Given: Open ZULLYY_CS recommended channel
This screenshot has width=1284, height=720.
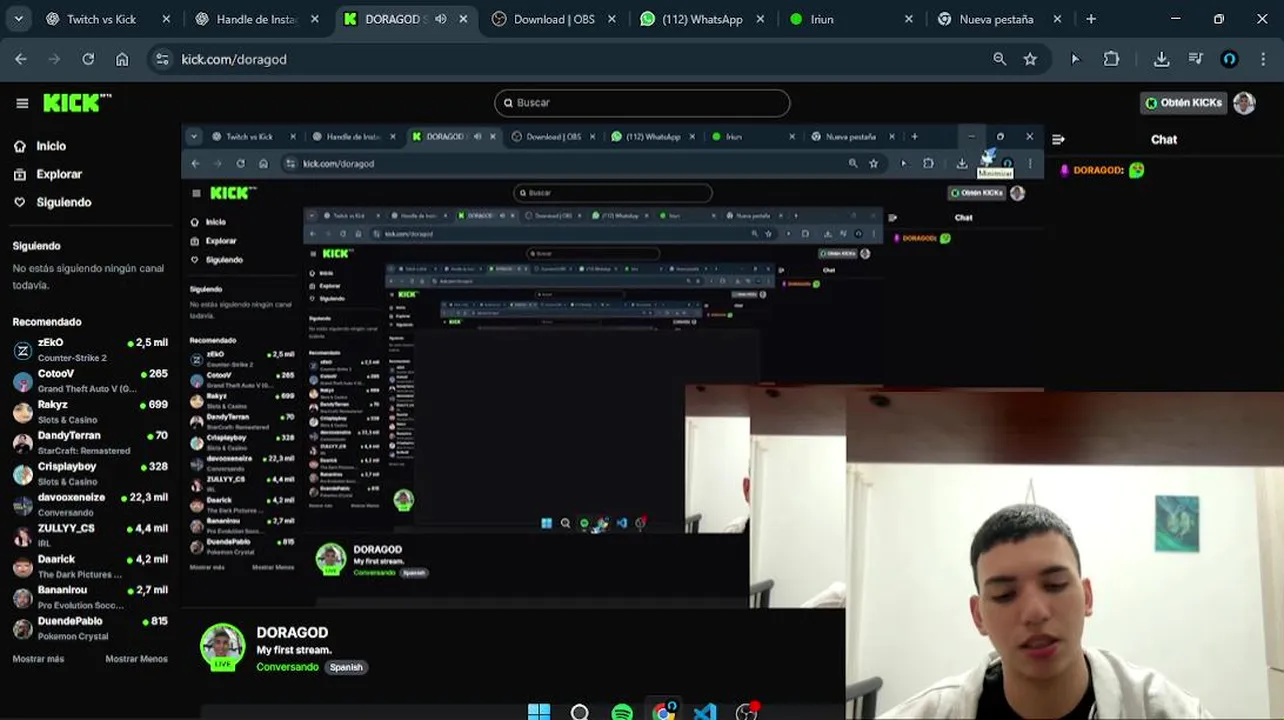Looking at the screenshot, I should pos(90,536).
